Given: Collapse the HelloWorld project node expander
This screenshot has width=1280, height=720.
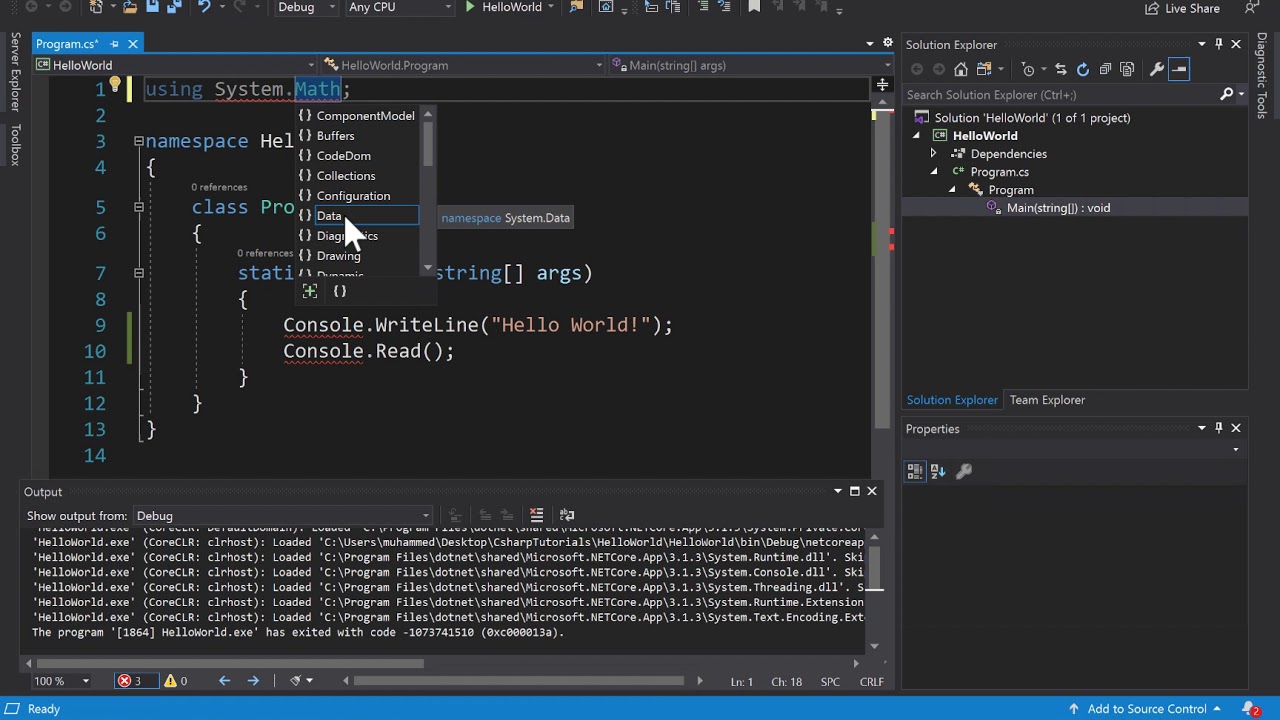Looking at the screenshot, I should [916, 136].
